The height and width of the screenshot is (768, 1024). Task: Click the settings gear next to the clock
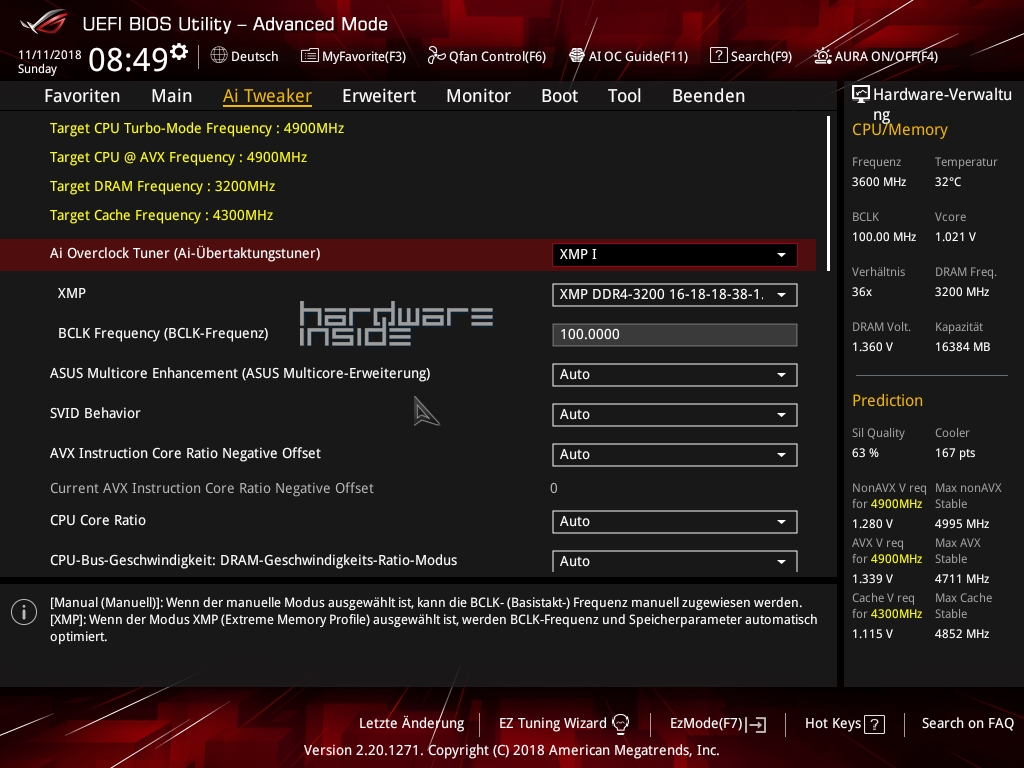coord(179,52)
